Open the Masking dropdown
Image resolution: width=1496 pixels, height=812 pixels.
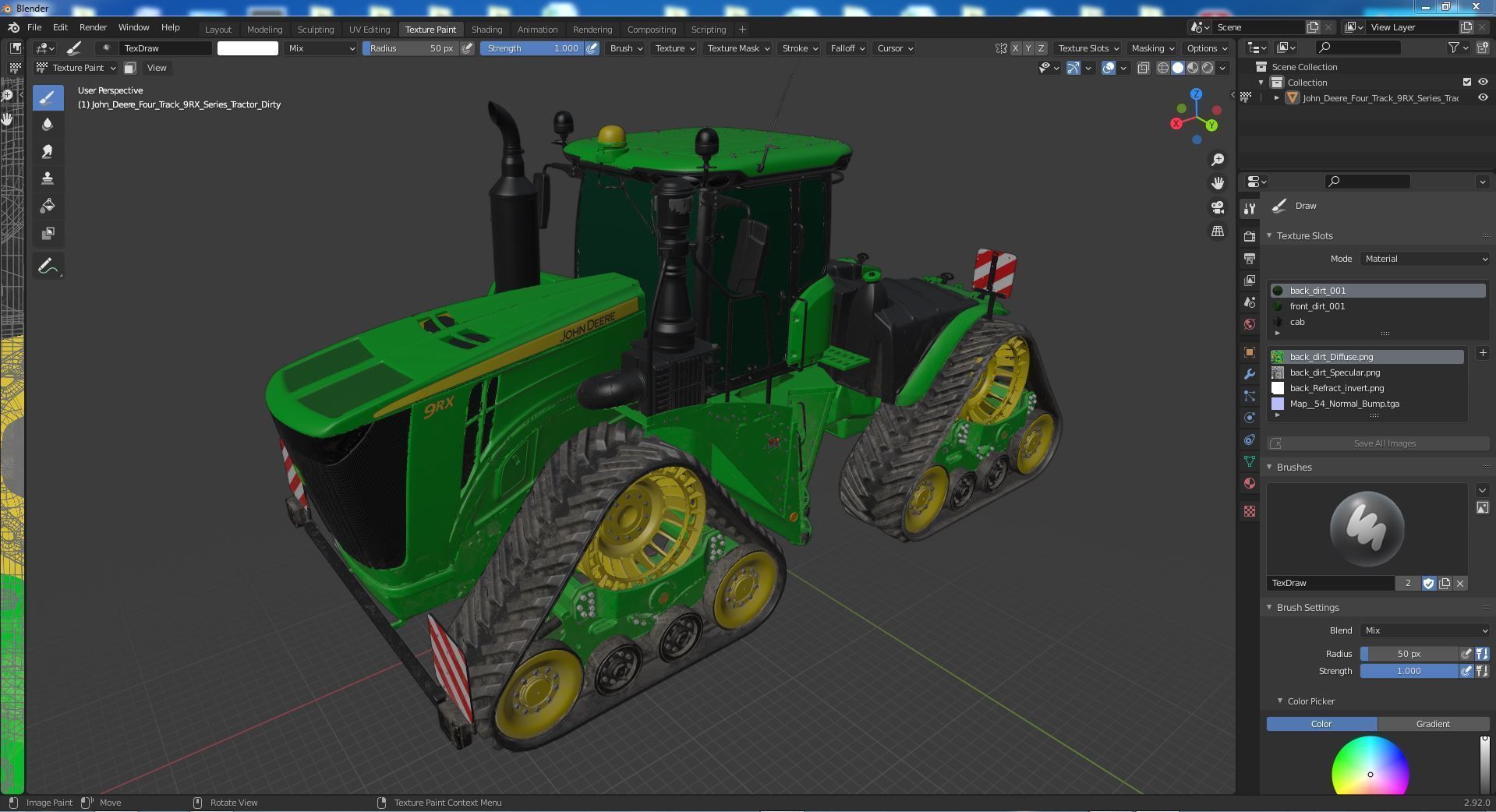coord(1151,48)
